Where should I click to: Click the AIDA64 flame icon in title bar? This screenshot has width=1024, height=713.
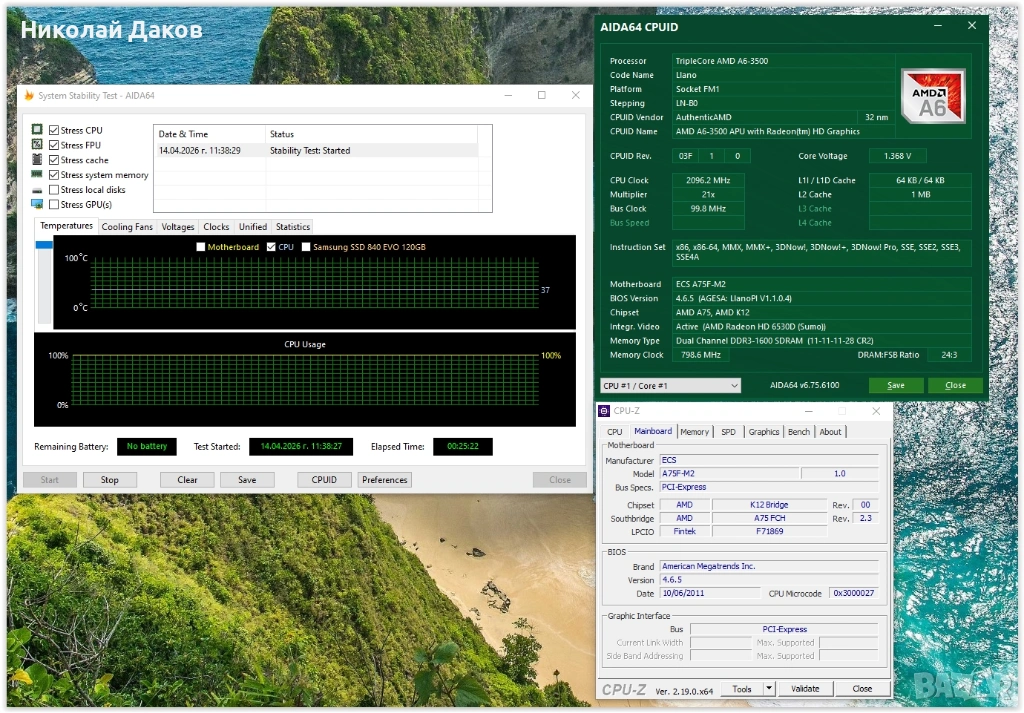28,96
